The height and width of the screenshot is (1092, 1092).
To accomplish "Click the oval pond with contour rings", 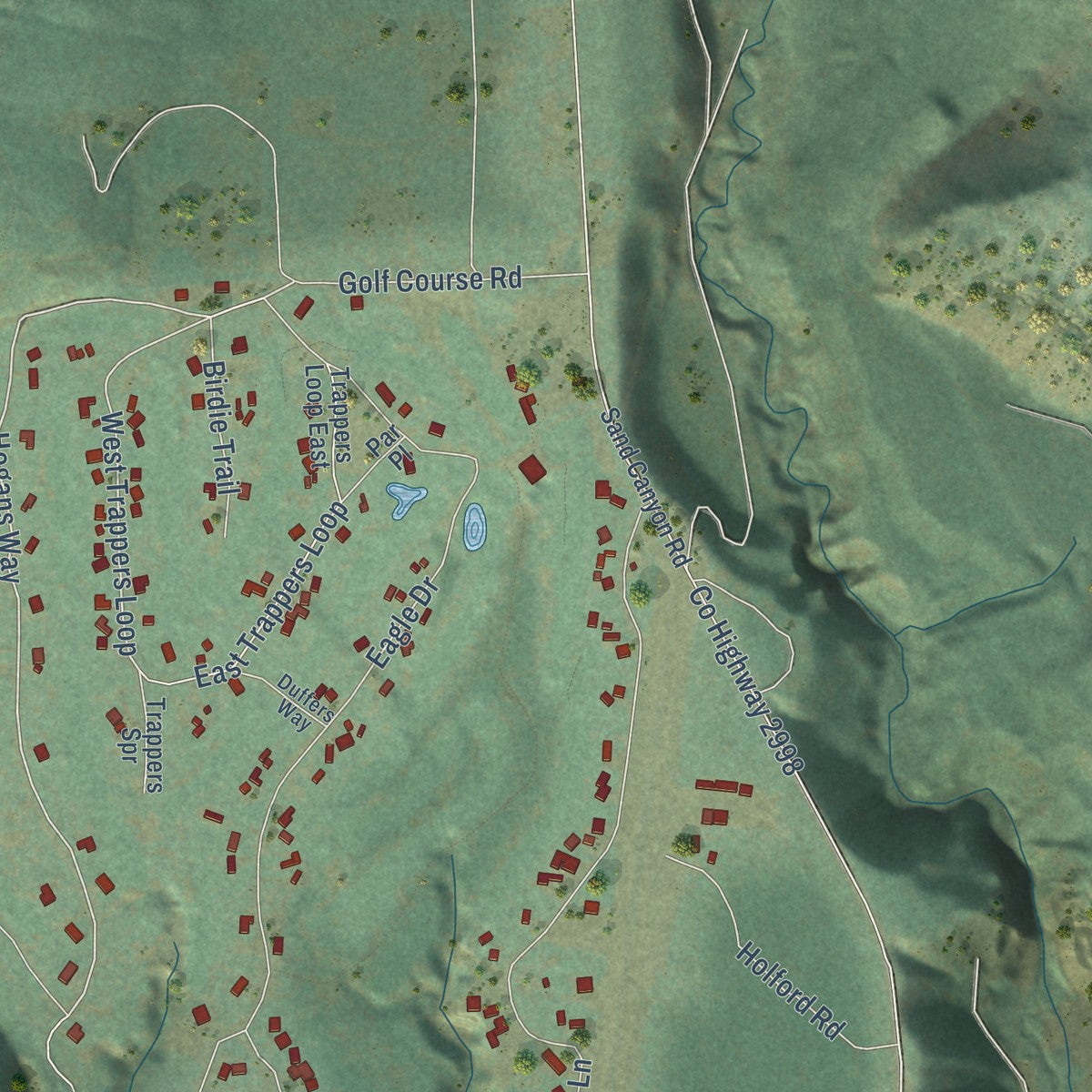I will click(473, 527).
